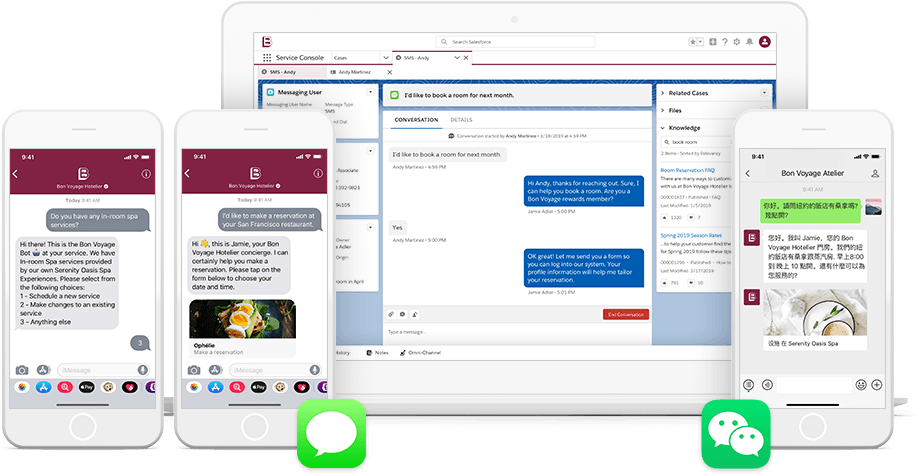Expand the Related Cases section
This screenshot has width=917, height=474.
(x=663, y=93)
